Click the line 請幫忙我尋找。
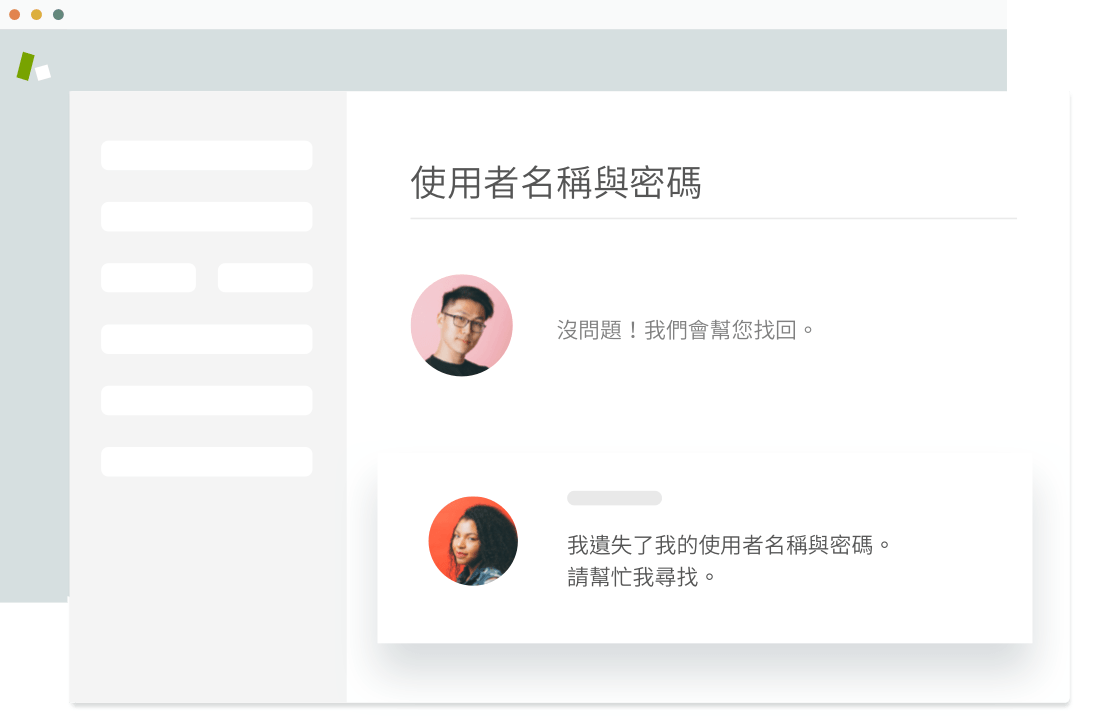 641,577
